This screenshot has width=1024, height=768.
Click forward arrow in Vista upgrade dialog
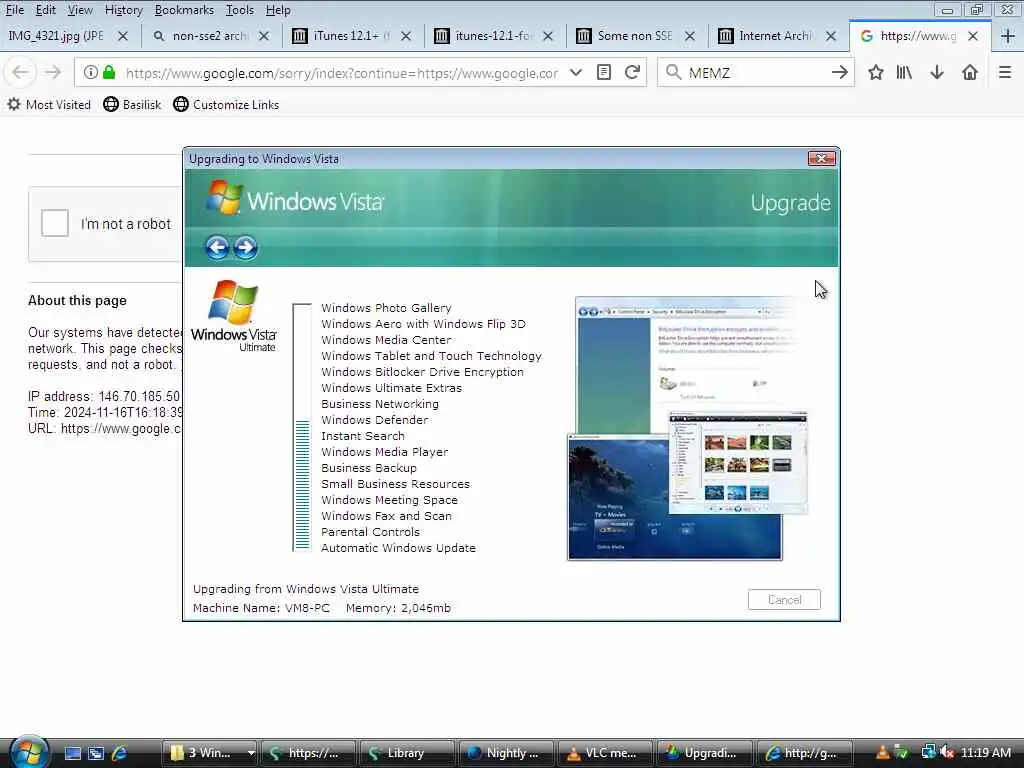pos(246,248)
